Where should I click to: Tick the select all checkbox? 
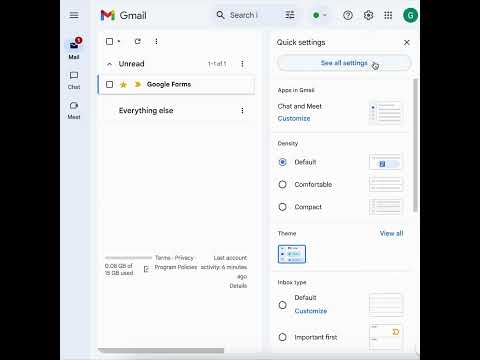[x=109, y=41]
